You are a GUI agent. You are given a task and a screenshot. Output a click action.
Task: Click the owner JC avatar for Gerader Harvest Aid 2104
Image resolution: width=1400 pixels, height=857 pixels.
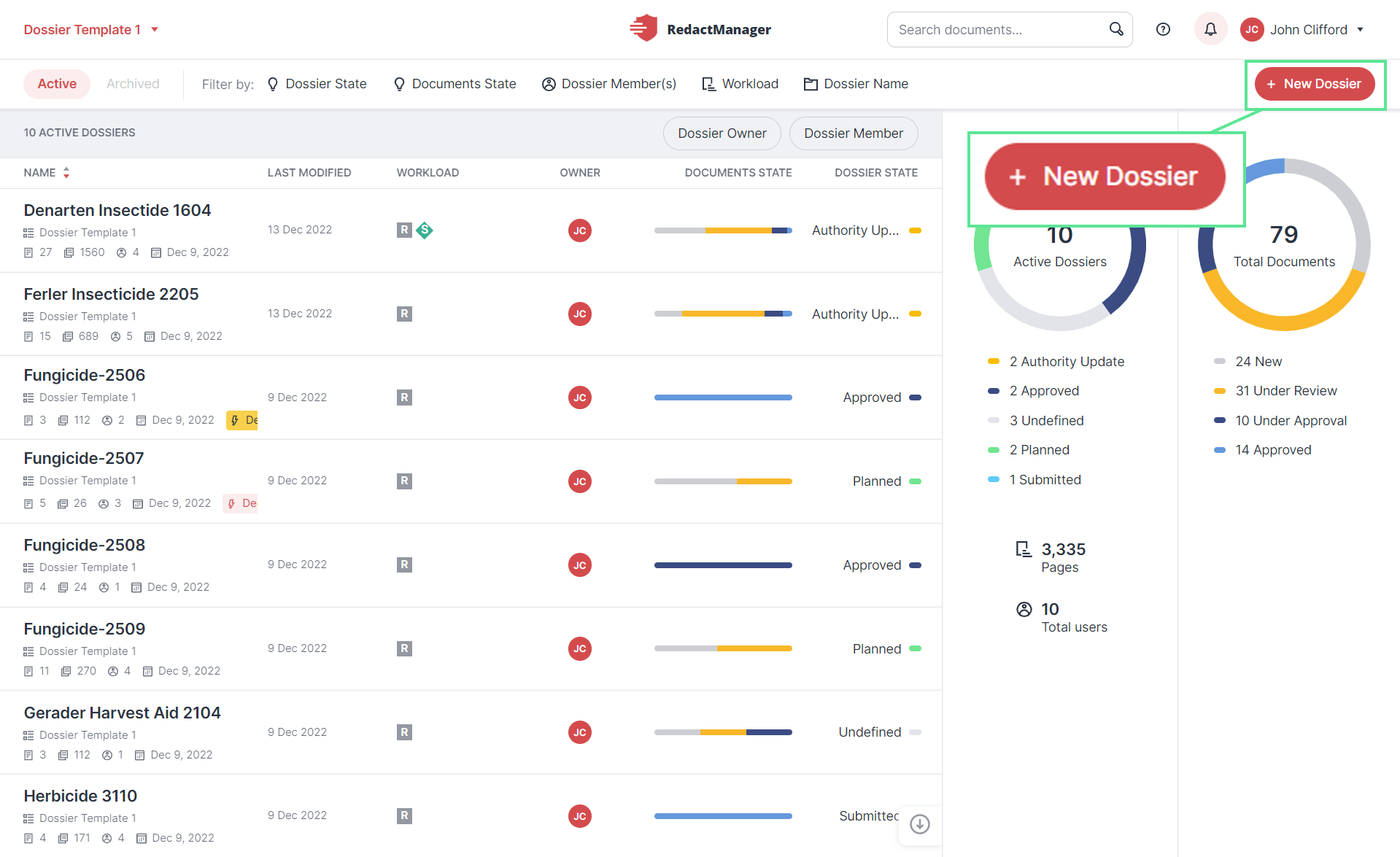pos(580,732)
